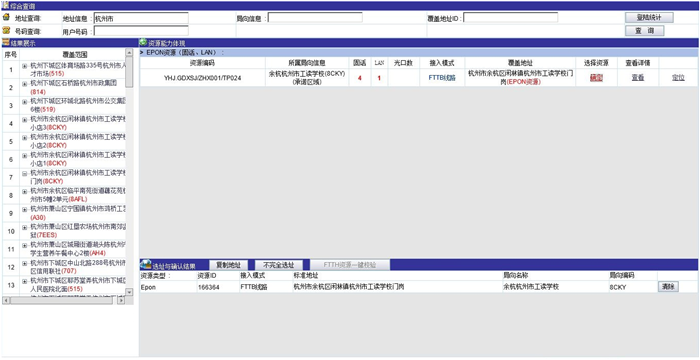
Task: Click the 登陆统计 button
Action: coord(649,17)
